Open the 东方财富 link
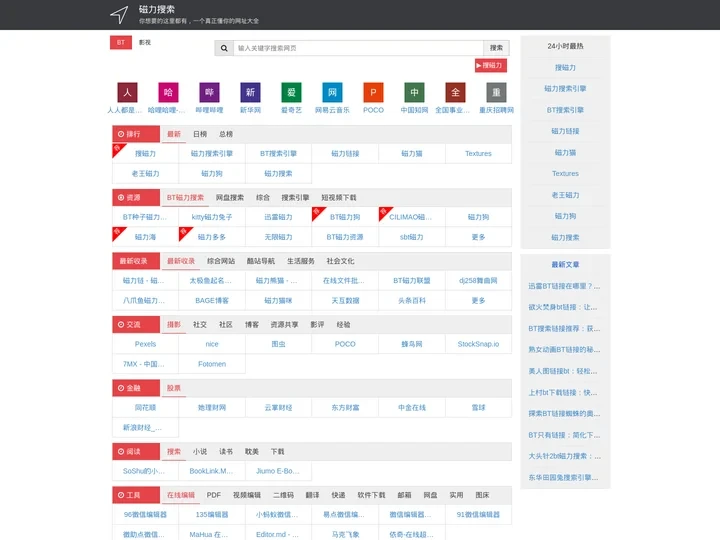 [345, 407]
